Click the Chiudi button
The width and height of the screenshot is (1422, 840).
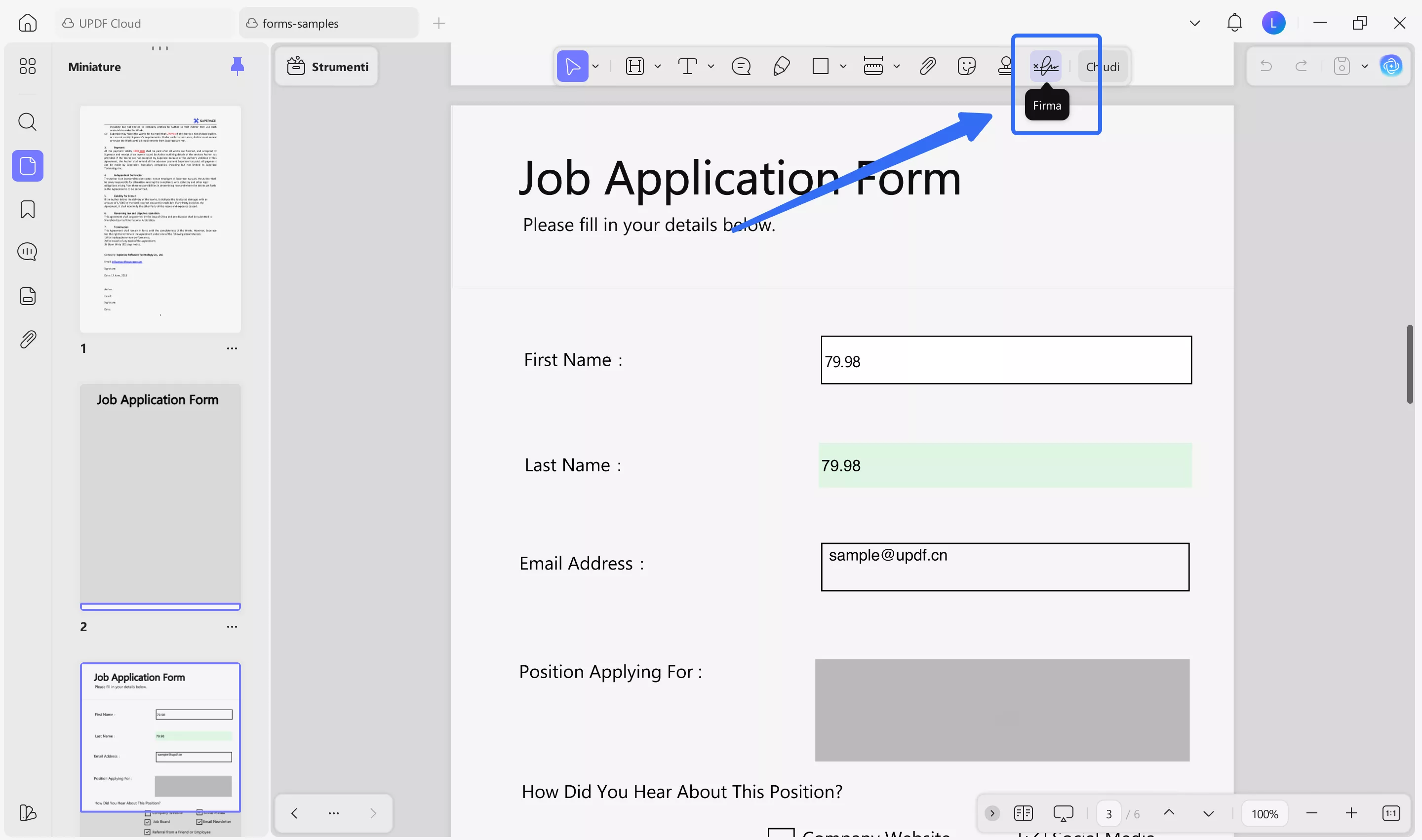pyautogui.click(x=1103, y=66)
